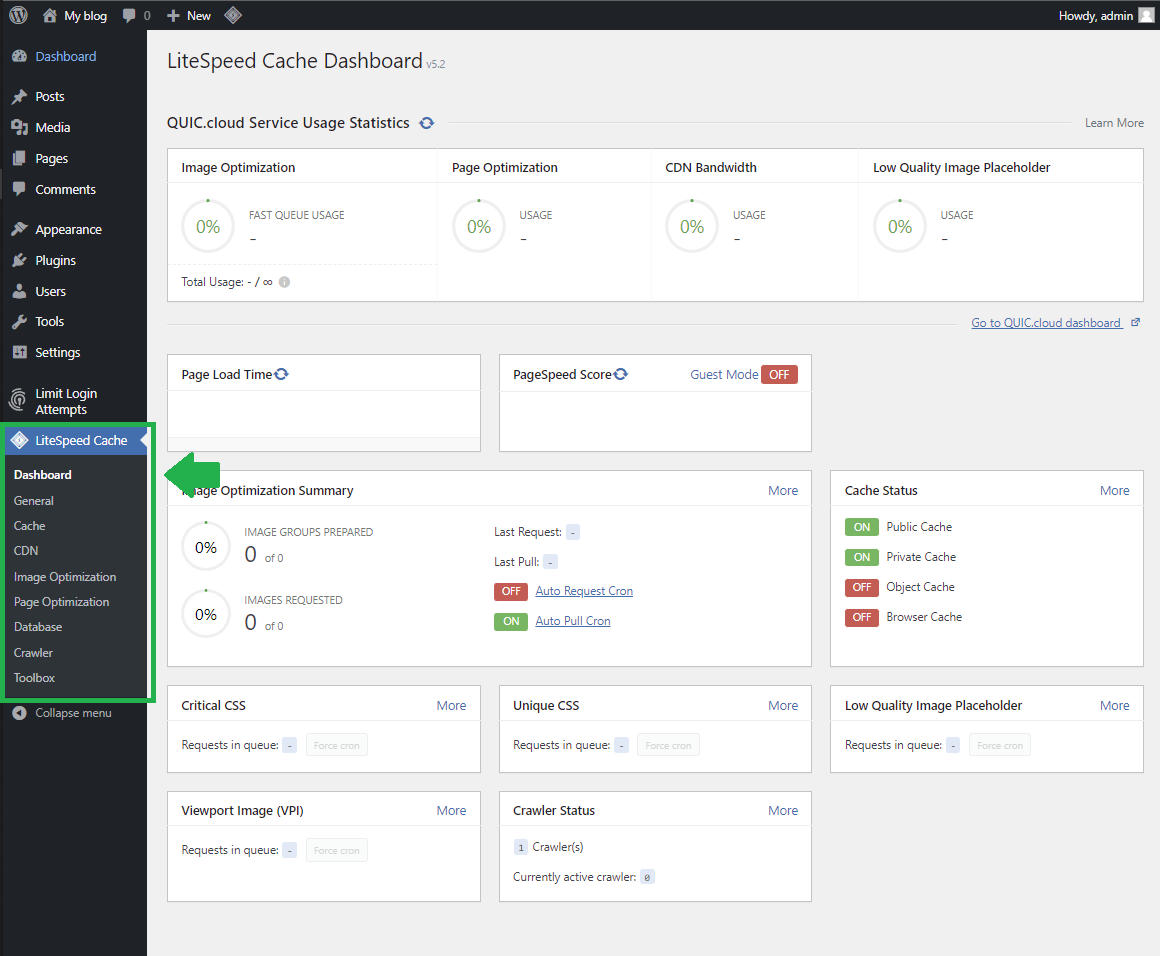Open Cache submenu item
The height and width of the screenshot is (956, 1160).
point(30,526)
